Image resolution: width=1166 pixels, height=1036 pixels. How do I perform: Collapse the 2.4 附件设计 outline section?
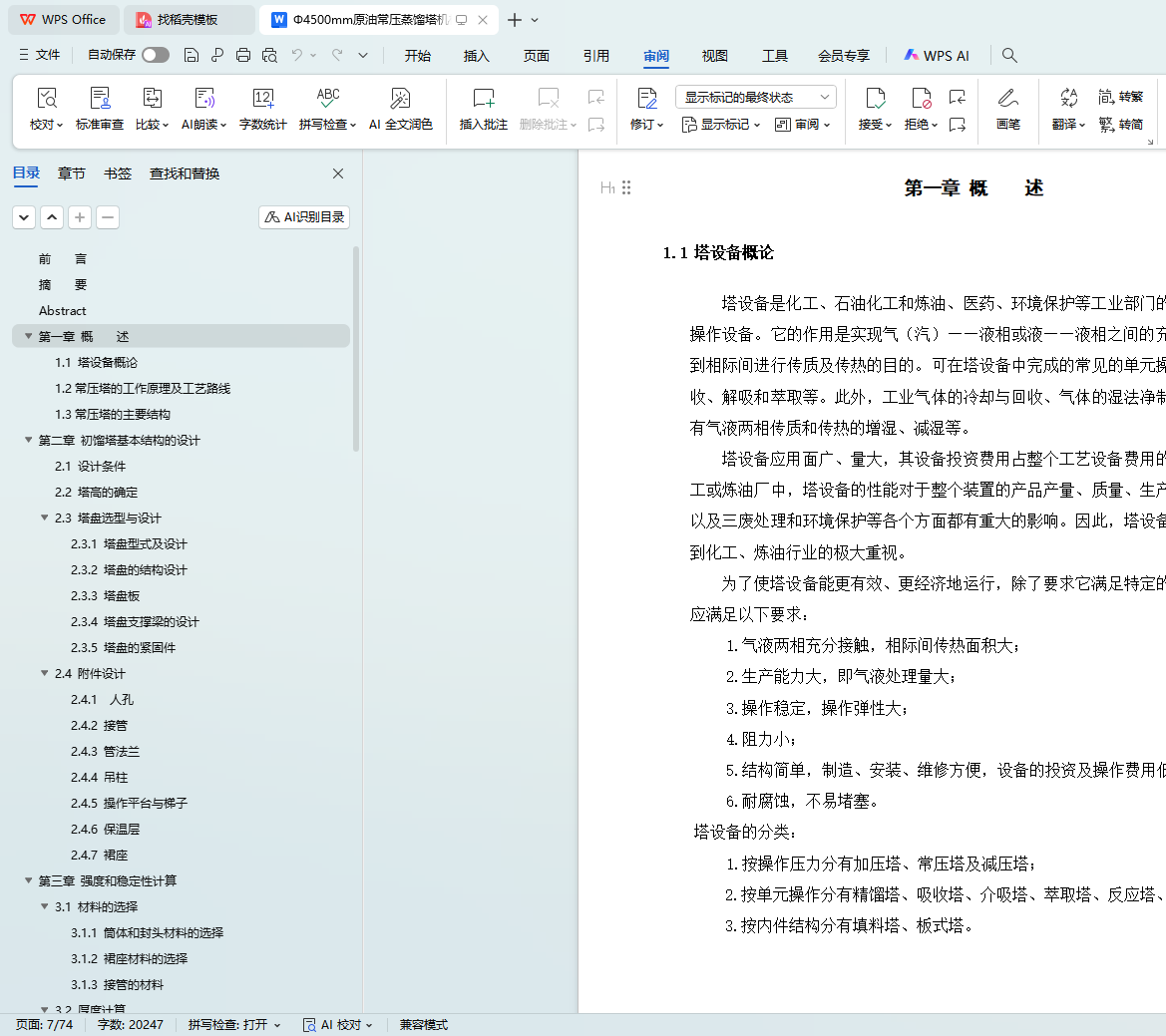[x=45, y=673]
